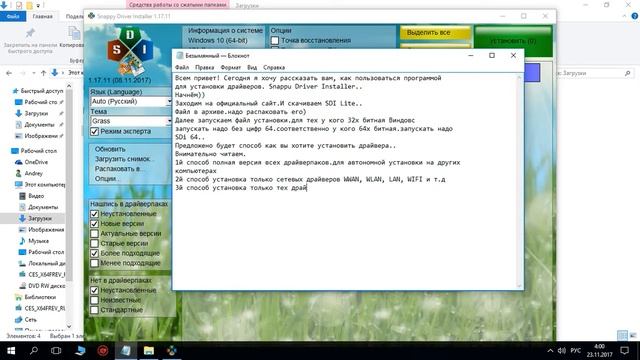
Task: Toggle Новые версии checkbox
Action: click(94, 224)
